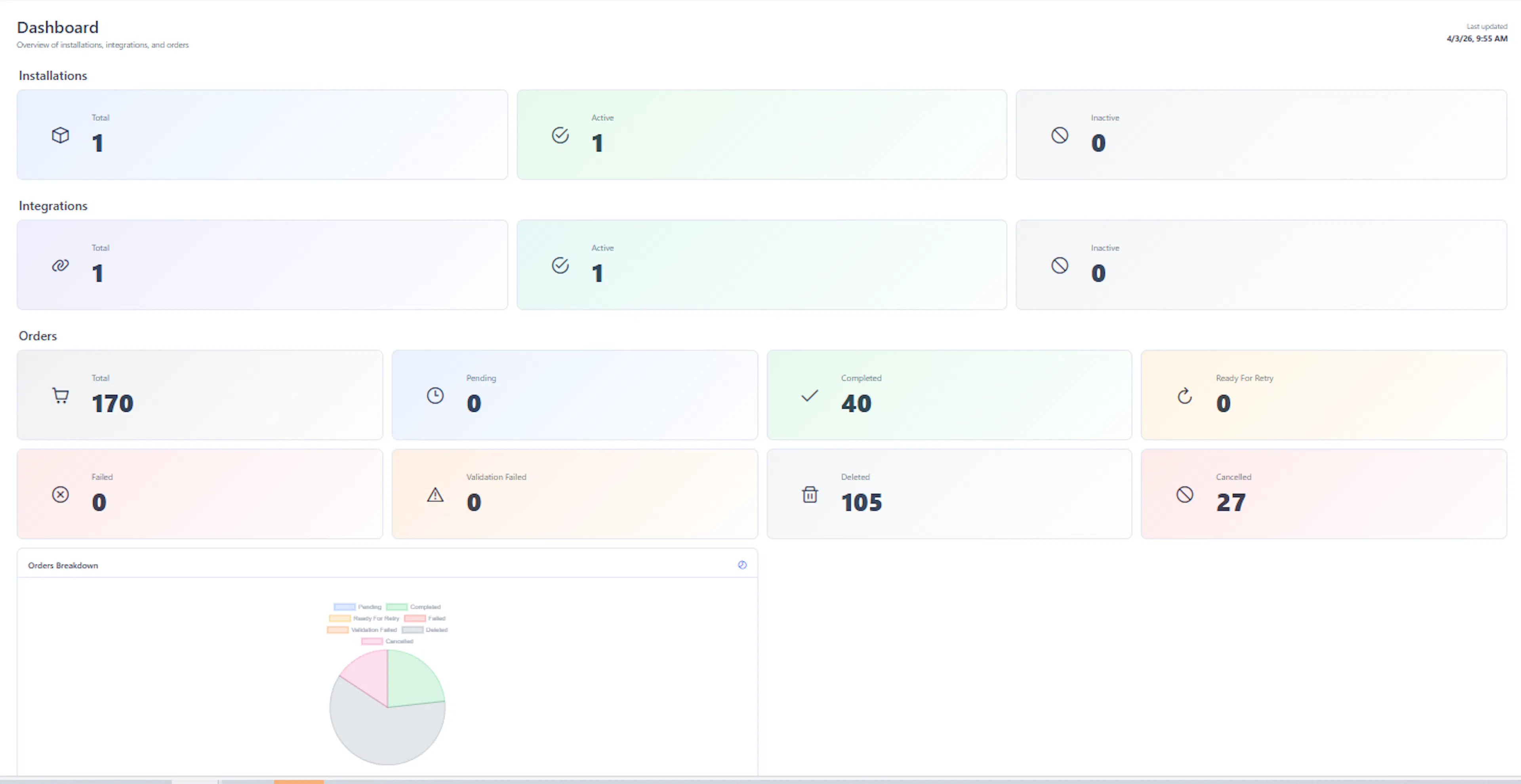Click the 'Last updated' label
This screenshot has height=784, width=1521.
point(1487,27)
